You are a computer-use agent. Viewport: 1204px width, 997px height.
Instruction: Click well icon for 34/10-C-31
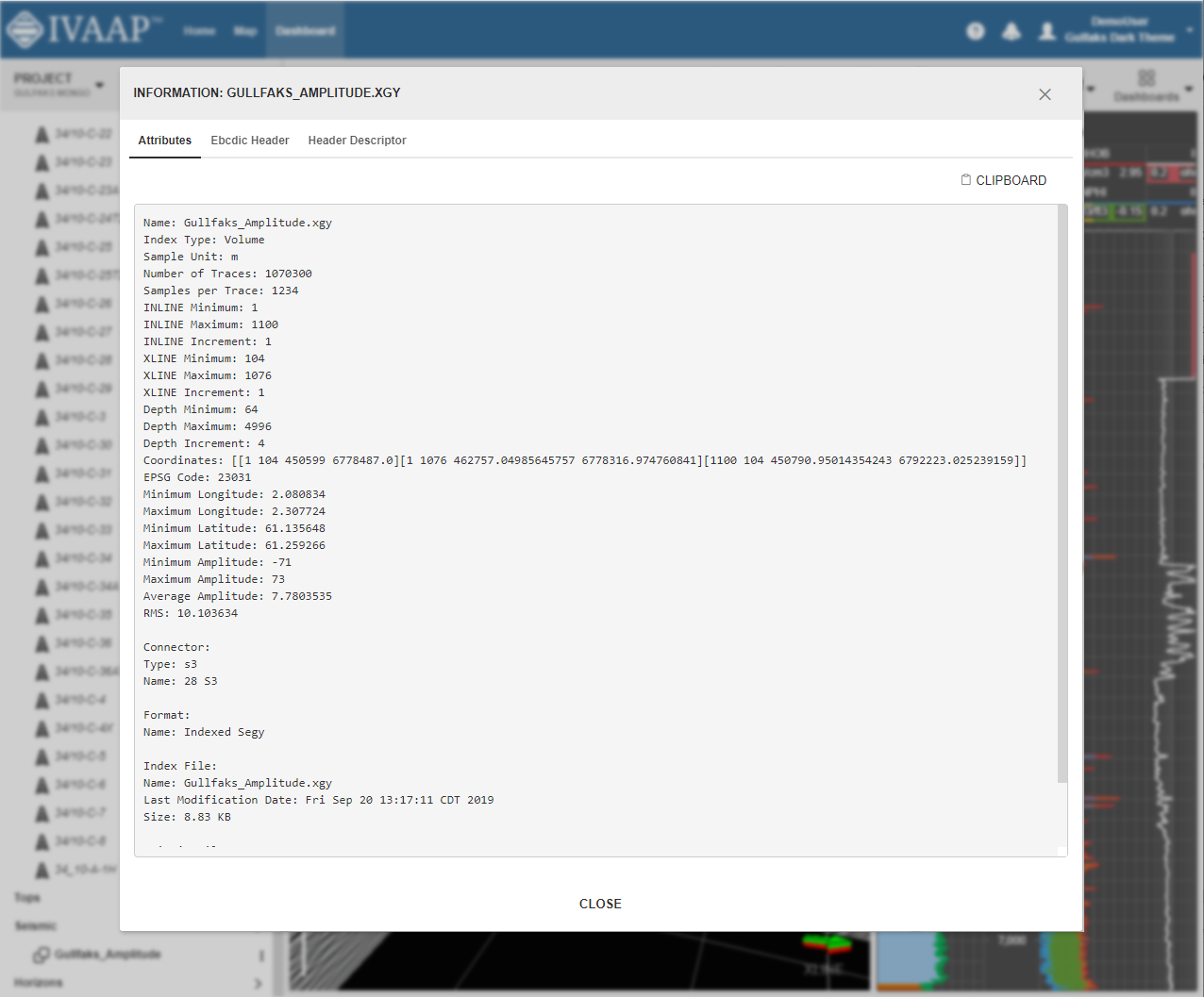(42, 474)
